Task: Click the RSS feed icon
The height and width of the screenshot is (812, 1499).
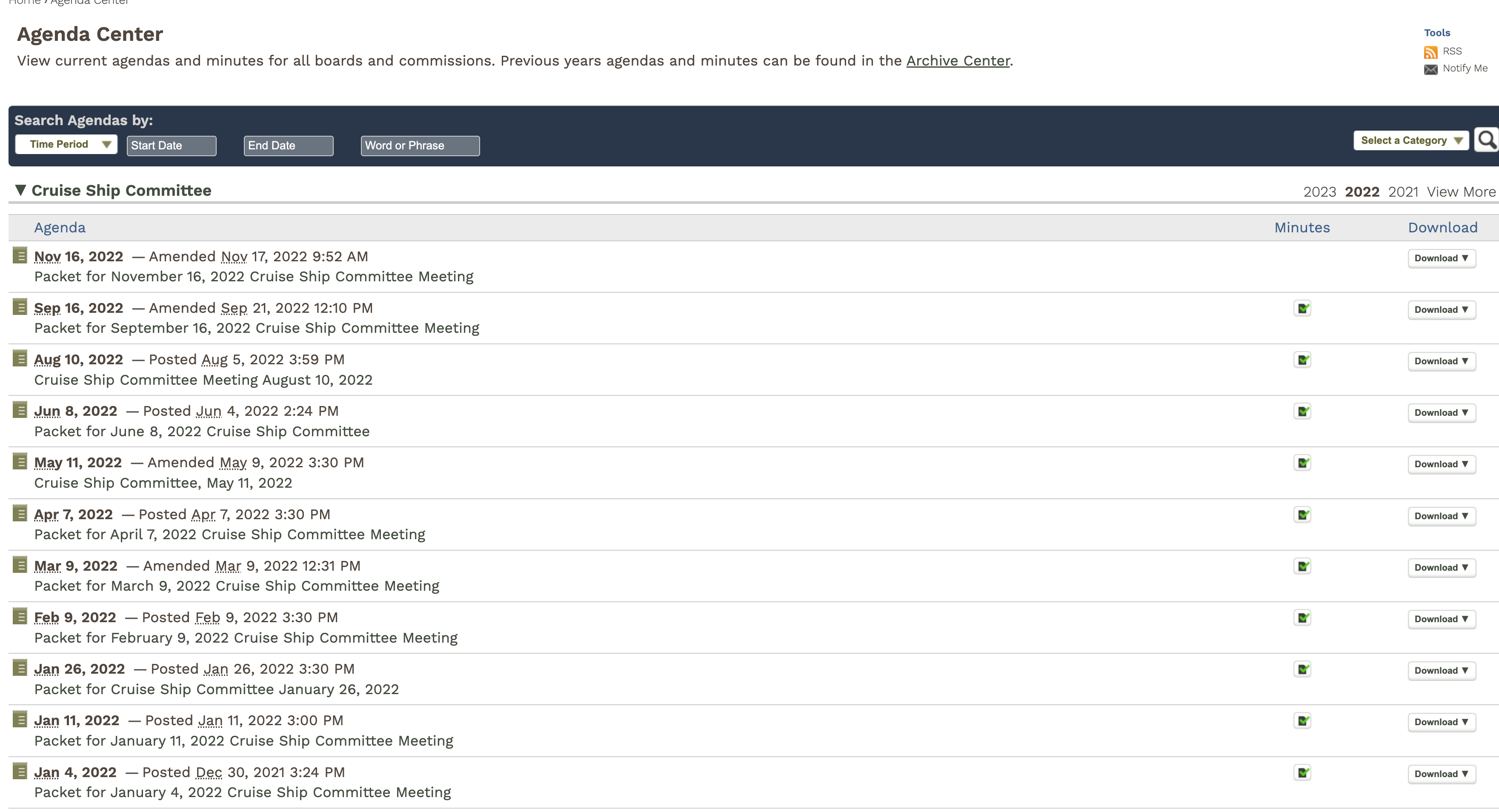Action: 1430,52
